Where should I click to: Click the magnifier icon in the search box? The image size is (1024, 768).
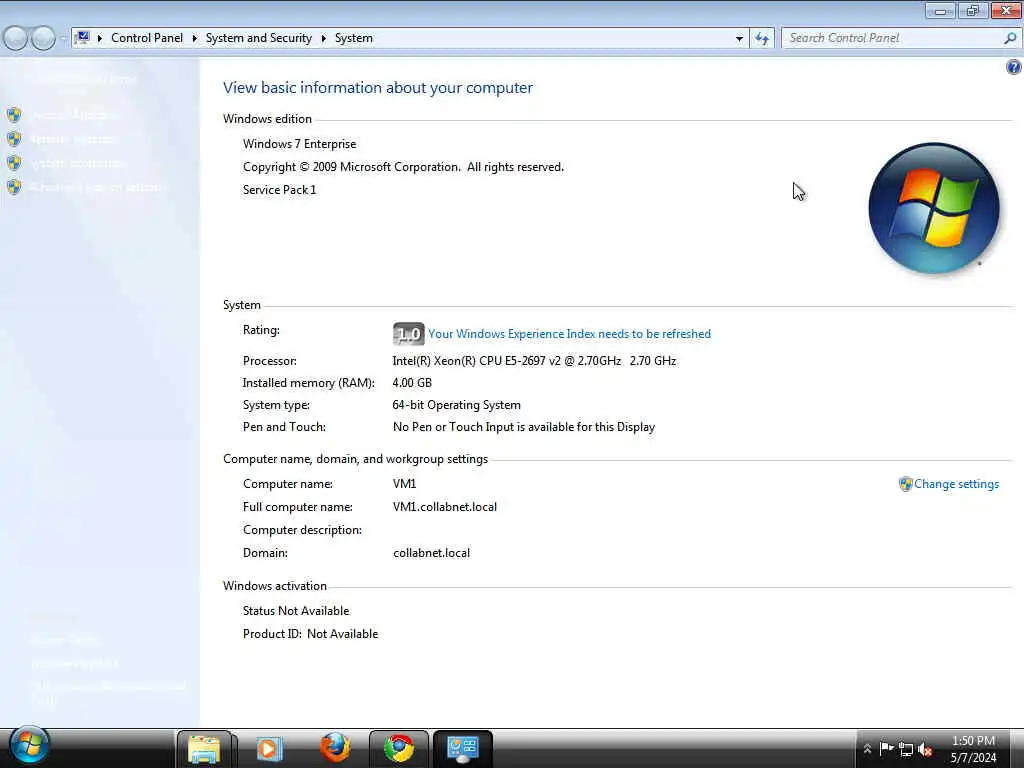(1010, 38)
